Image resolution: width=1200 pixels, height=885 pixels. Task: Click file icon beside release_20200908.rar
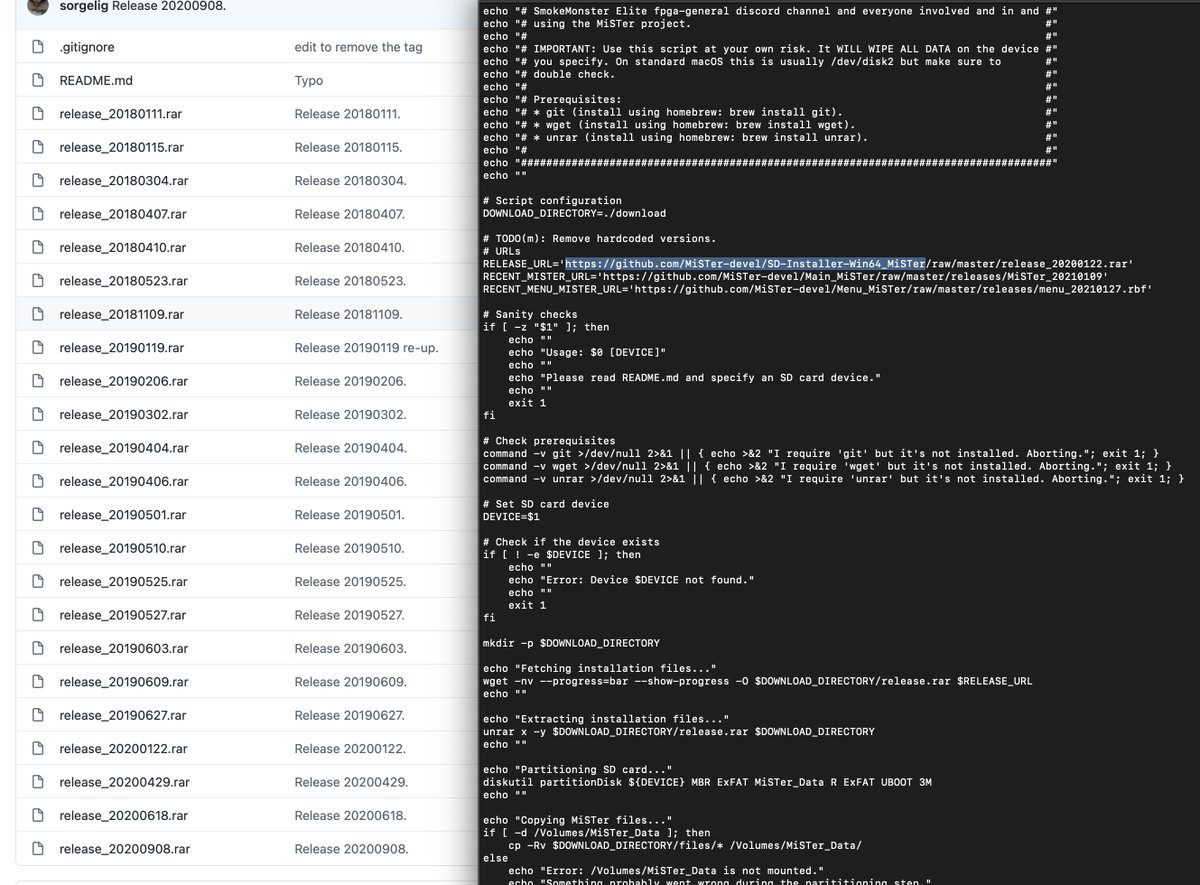click(x=37, y=849)
